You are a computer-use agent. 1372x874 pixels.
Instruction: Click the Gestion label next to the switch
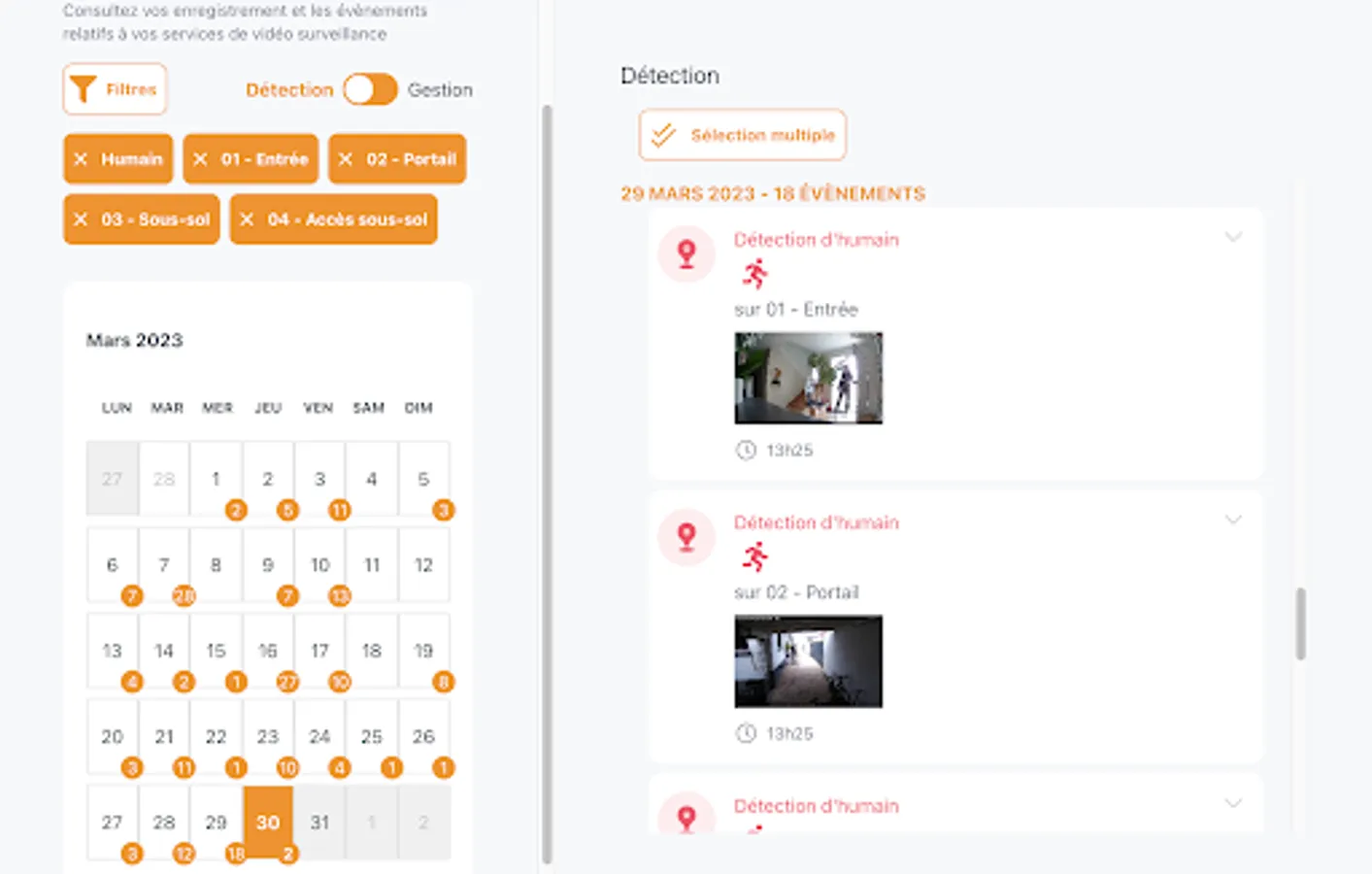point(440,89)
